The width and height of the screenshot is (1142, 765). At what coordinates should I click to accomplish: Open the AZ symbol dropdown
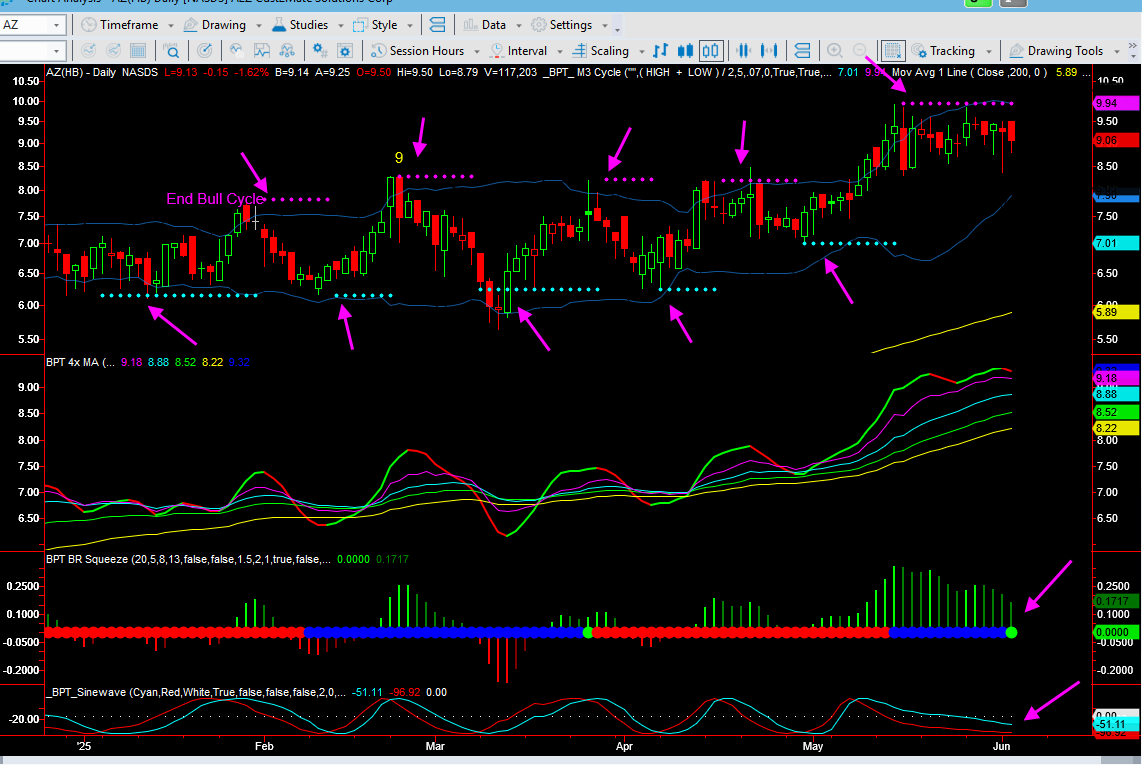point(57,25)
